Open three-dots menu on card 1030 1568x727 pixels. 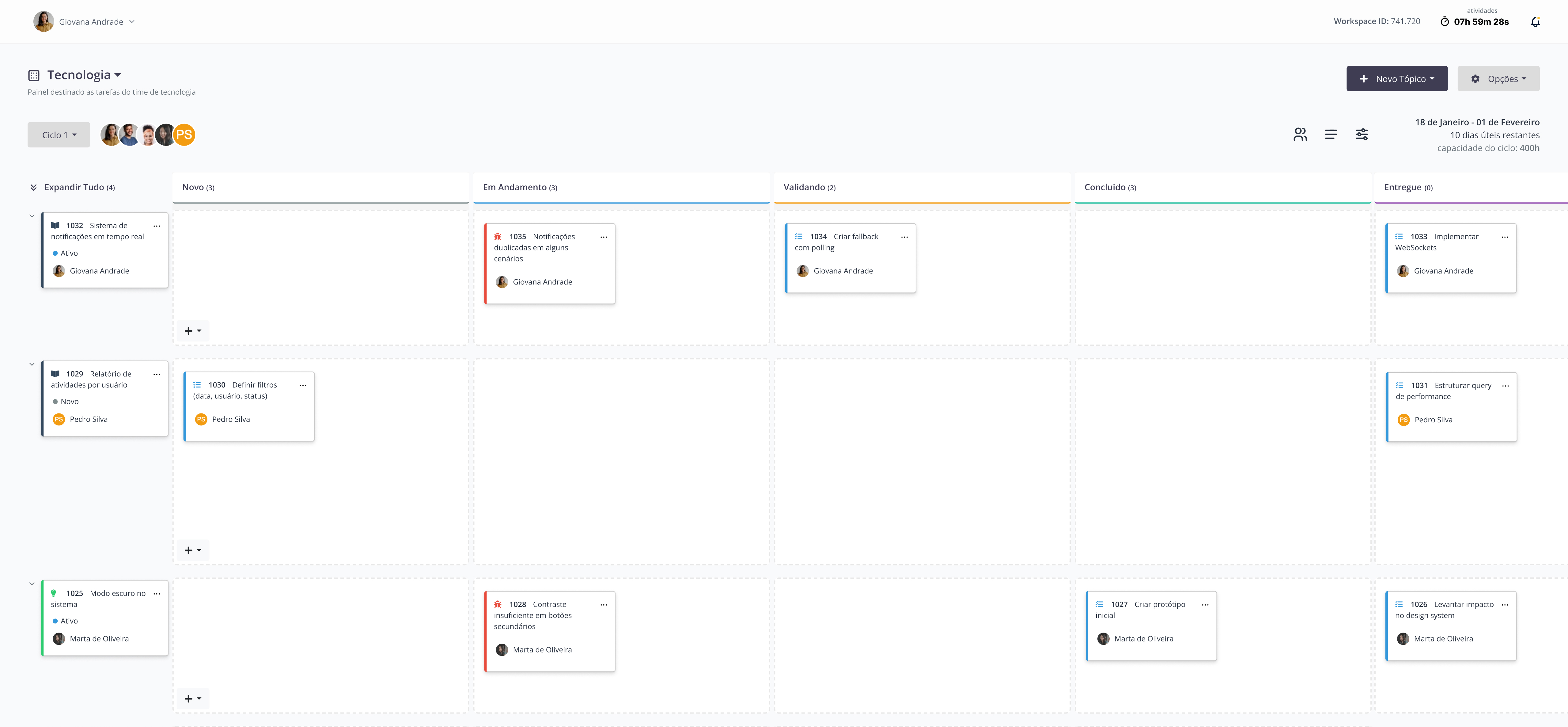(302, 386)
